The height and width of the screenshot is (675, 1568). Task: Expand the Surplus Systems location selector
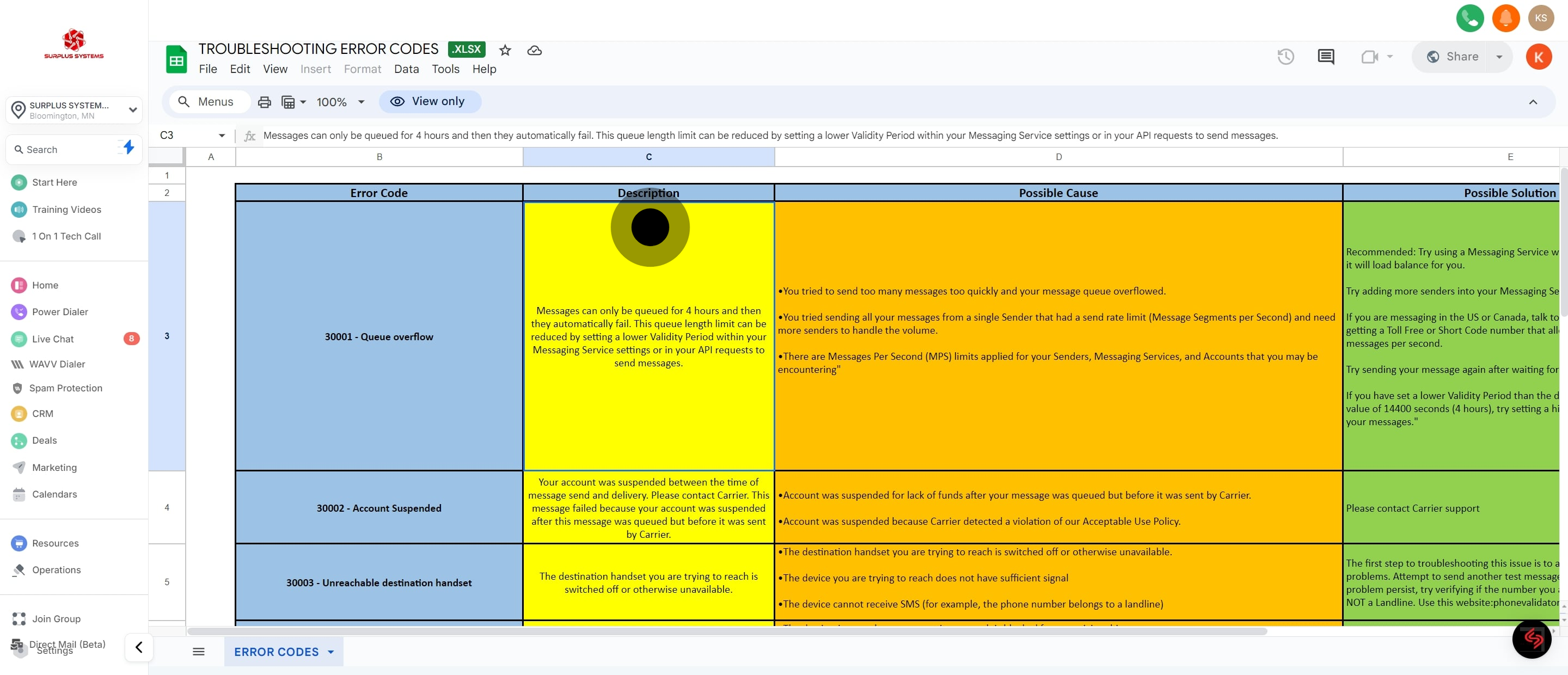[73, 109]
